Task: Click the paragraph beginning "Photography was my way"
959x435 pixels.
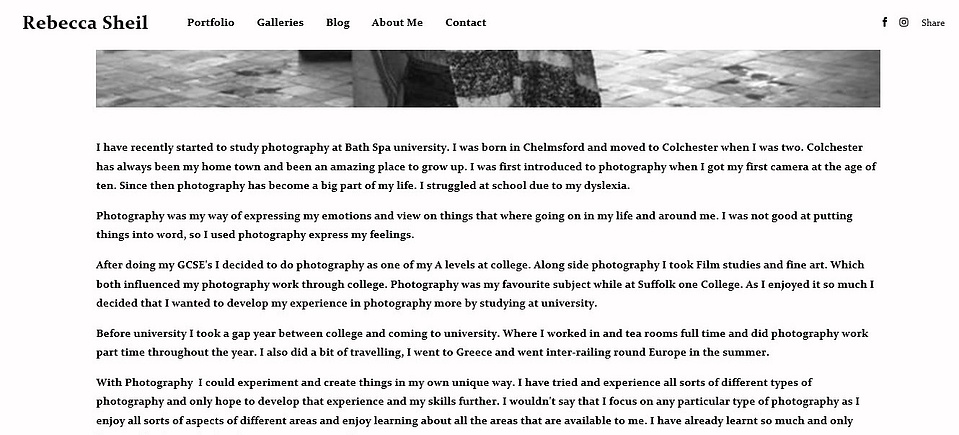Action: (474, 225)
